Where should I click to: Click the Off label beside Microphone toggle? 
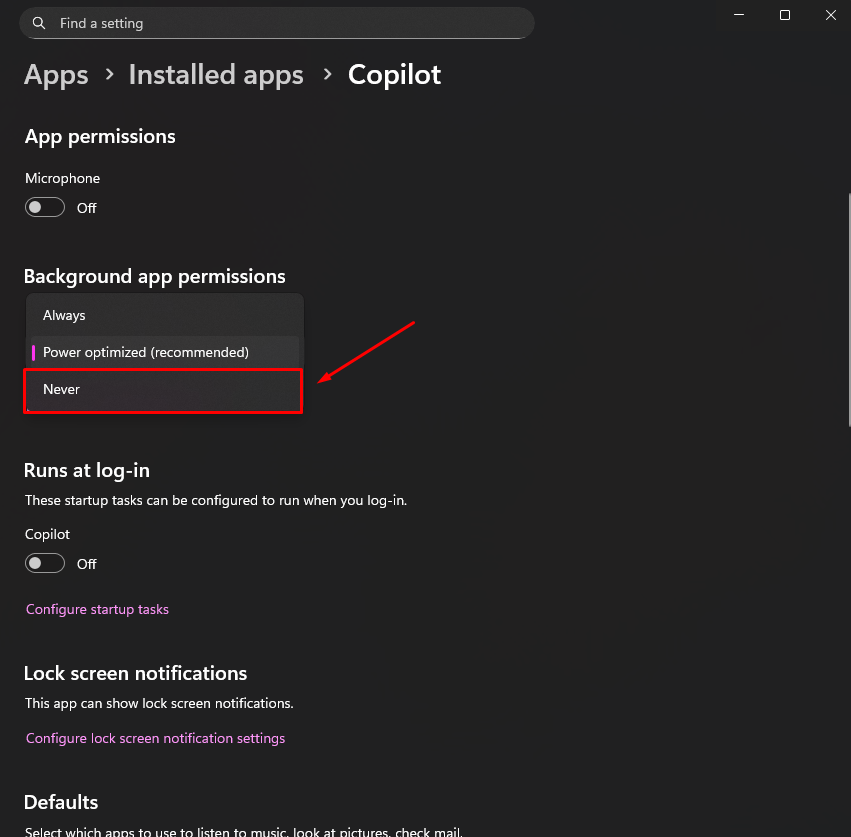click(x=87, y=208)
